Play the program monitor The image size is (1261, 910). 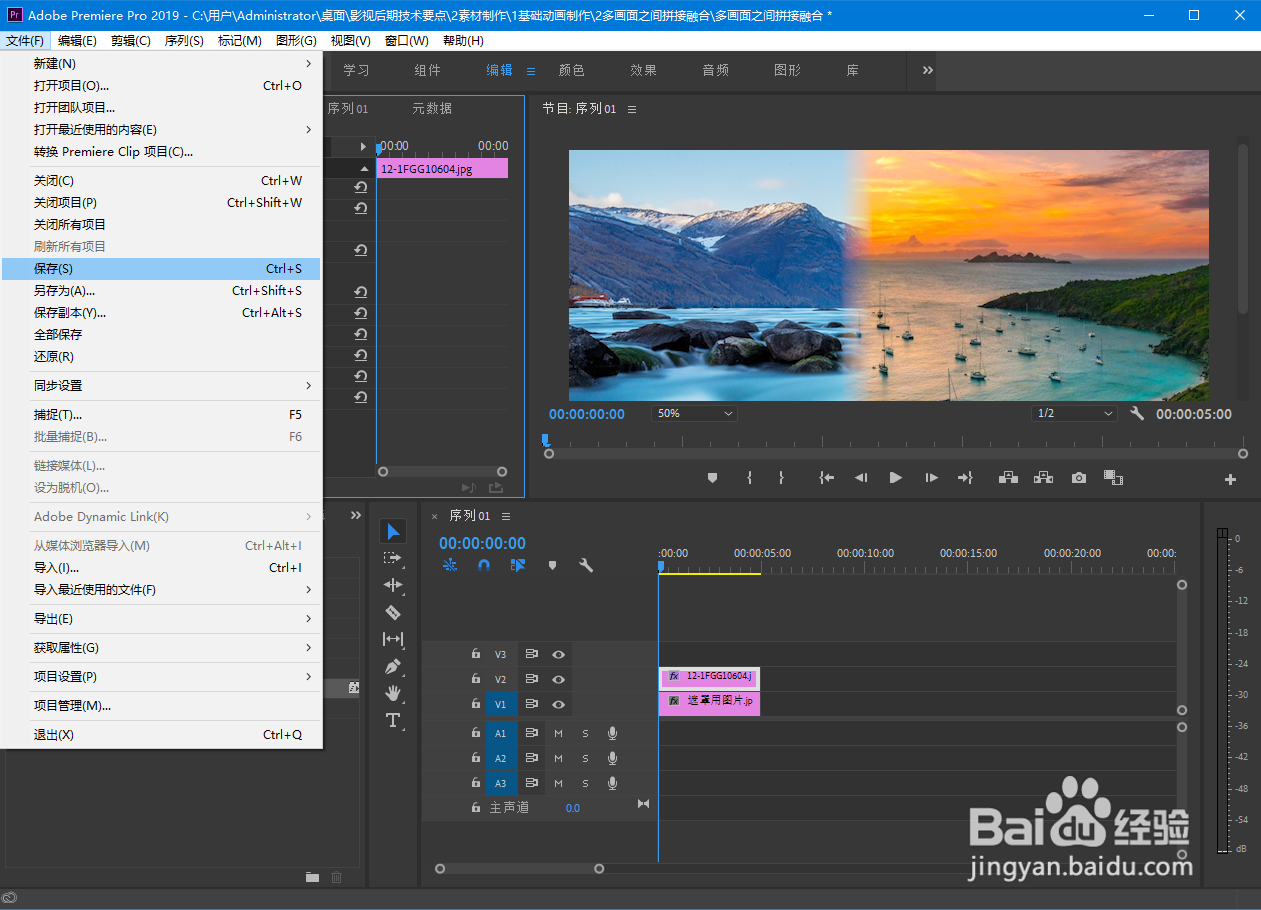[895, 478]
